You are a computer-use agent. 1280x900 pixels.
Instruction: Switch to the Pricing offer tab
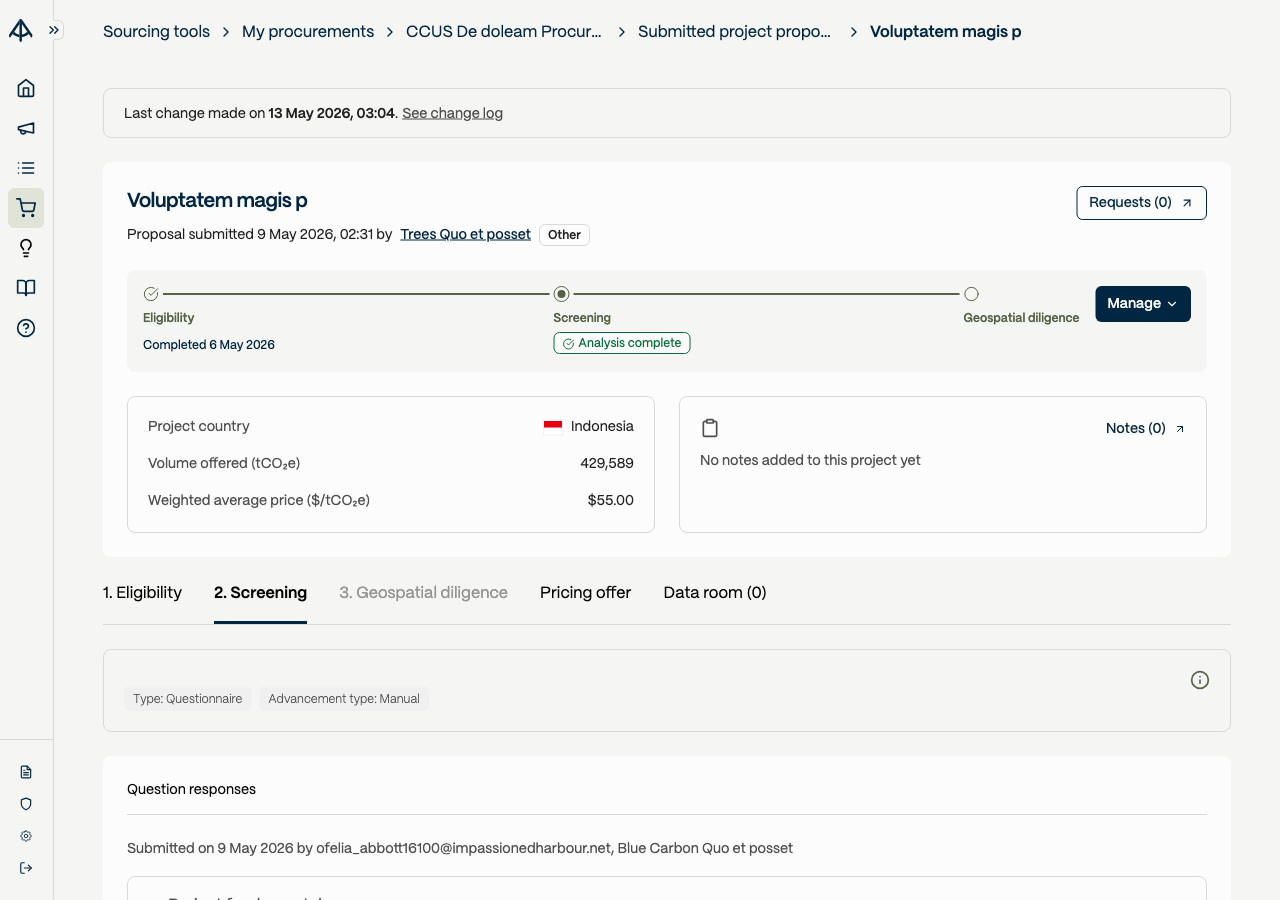pyautogui.click(x=585, y=593)
